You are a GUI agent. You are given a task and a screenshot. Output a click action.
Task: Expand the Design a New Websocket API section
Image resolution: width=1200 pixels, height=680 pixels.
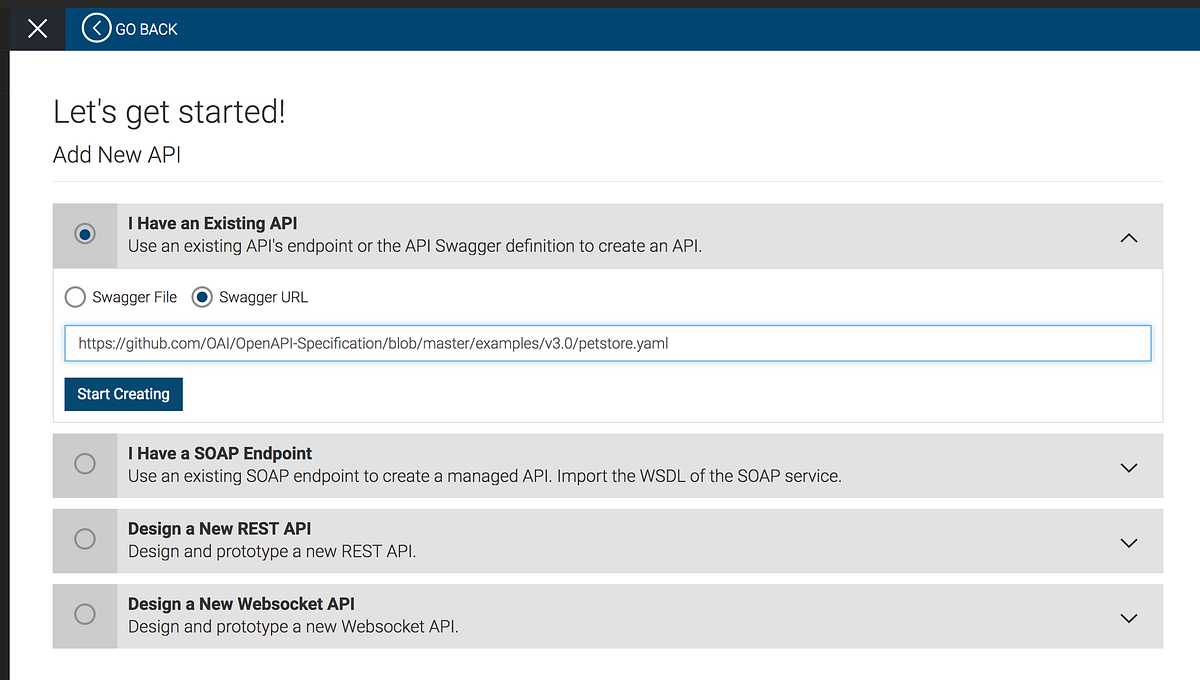(x=1128, y=617)
